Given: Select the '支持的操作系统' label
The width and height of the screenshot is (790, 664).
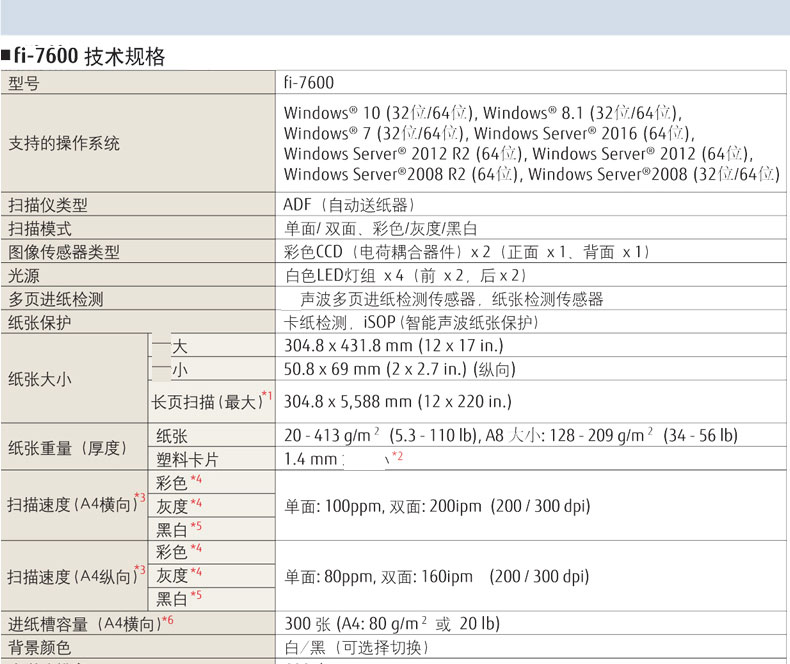Looking at the screenshot, I should point(64,144).
